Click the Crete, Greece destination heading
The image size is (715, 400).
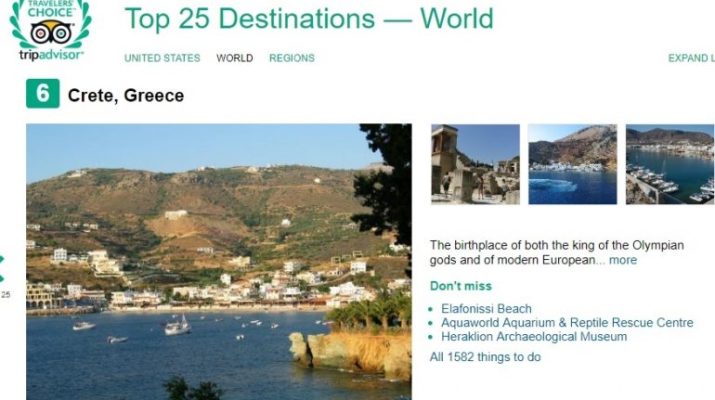pyautogui.click(x=126, y=95)
